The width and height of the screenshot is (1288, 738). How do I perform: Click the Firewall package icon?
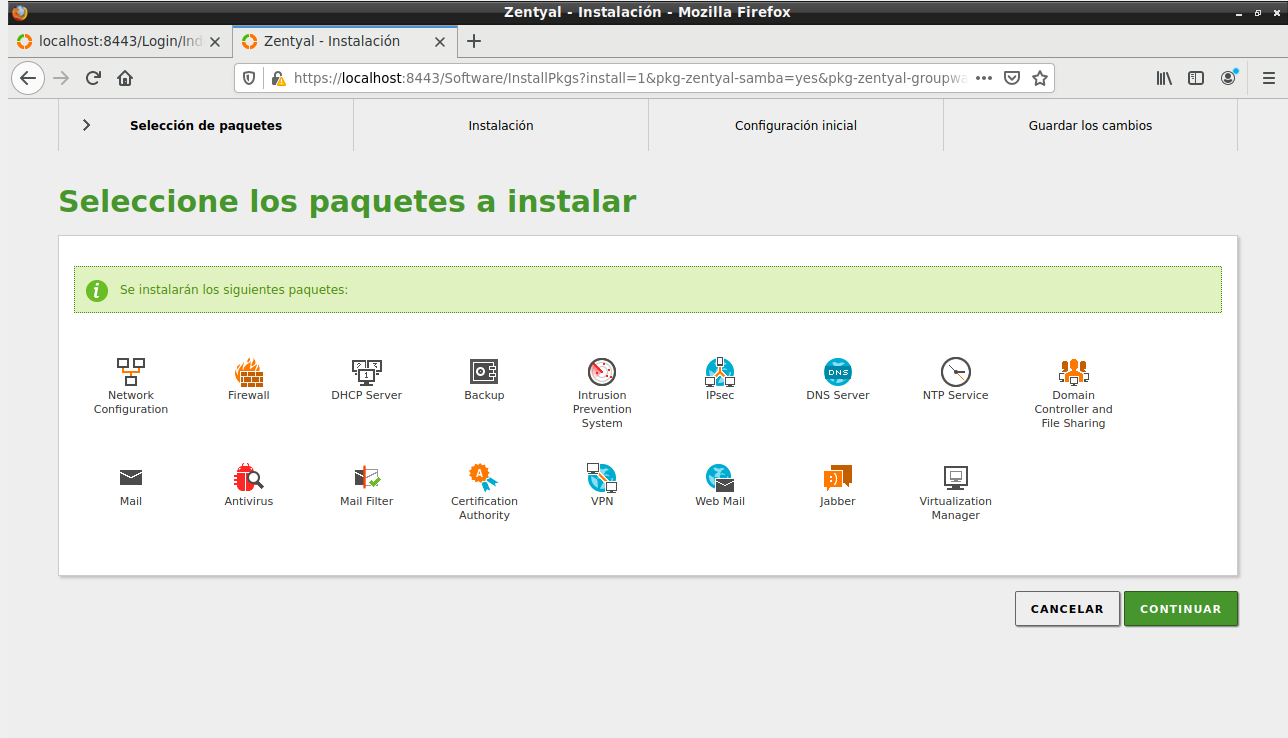[249, 372]
